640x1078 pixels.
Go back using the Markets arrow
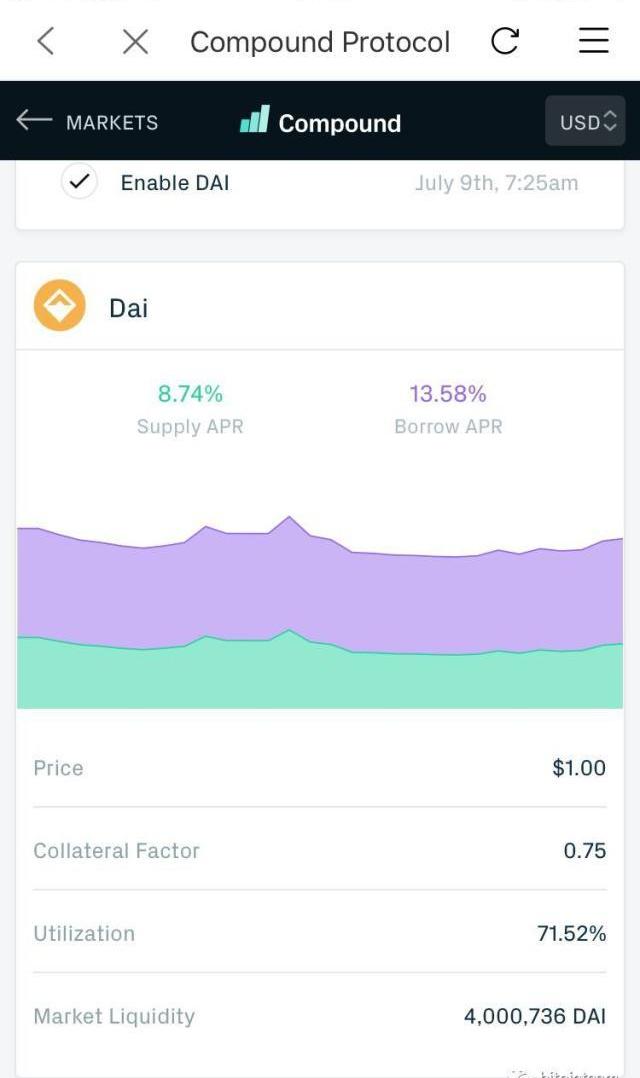(34, 121)
